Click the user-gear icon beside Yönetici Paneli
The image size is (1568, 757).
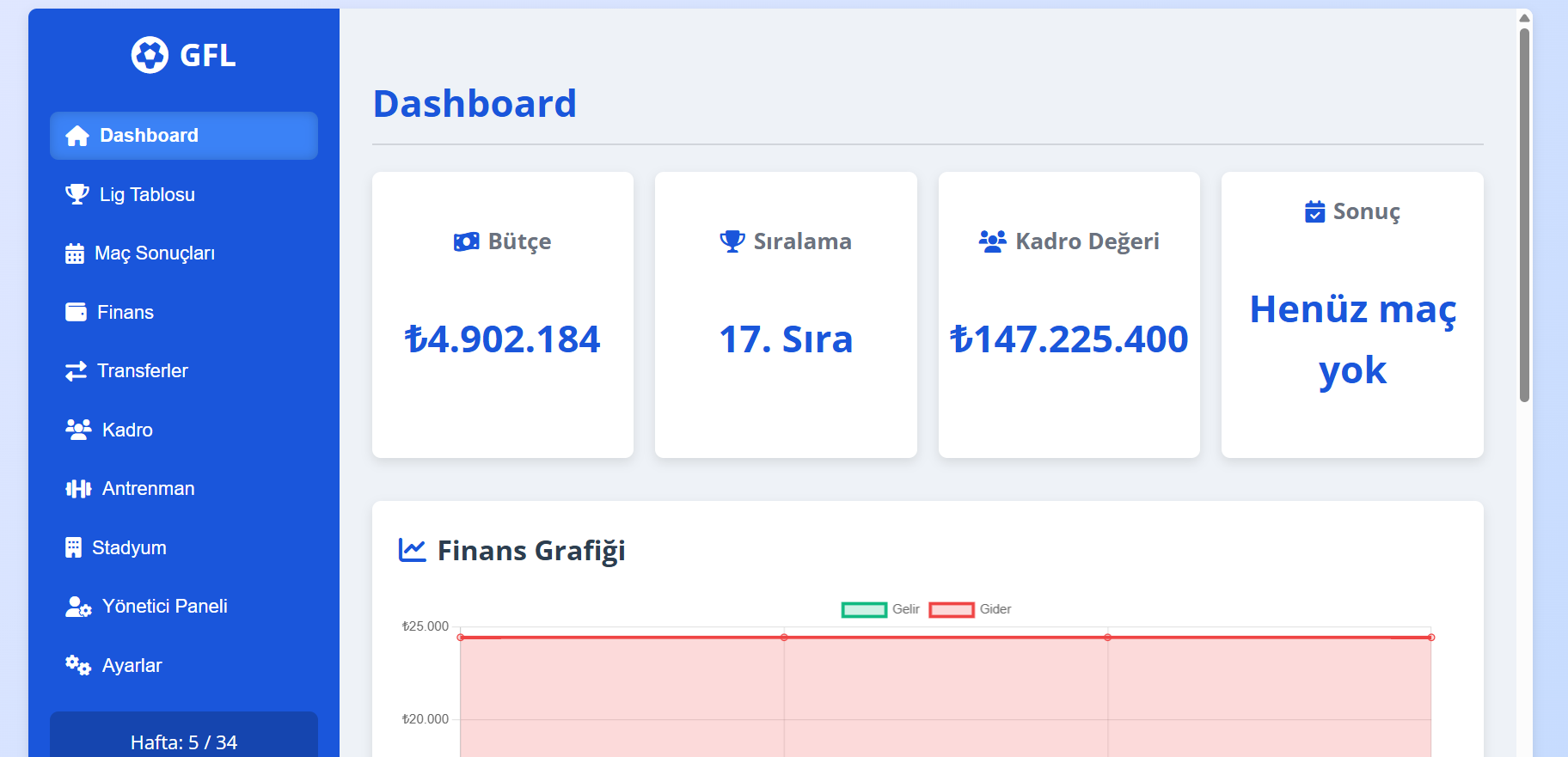(78, 607)
